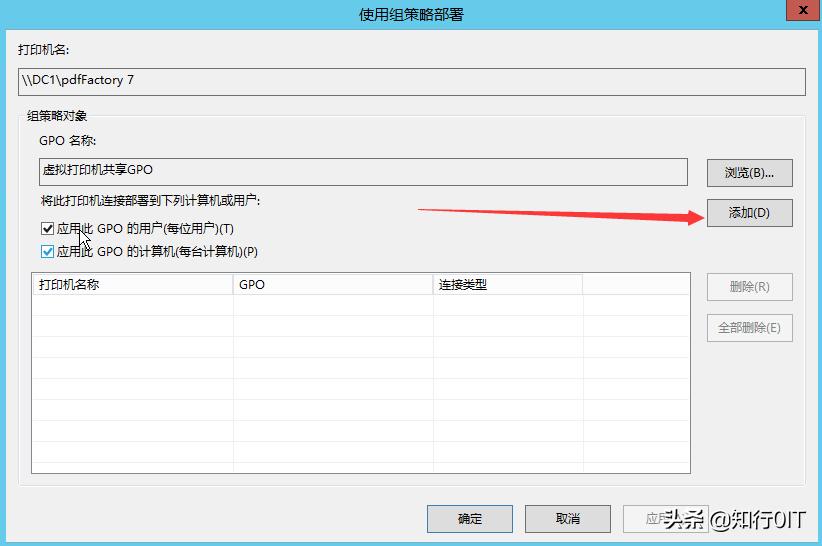Click the 打印机名 field showing \\DC1\pdfFactory 7

point(412,82)
